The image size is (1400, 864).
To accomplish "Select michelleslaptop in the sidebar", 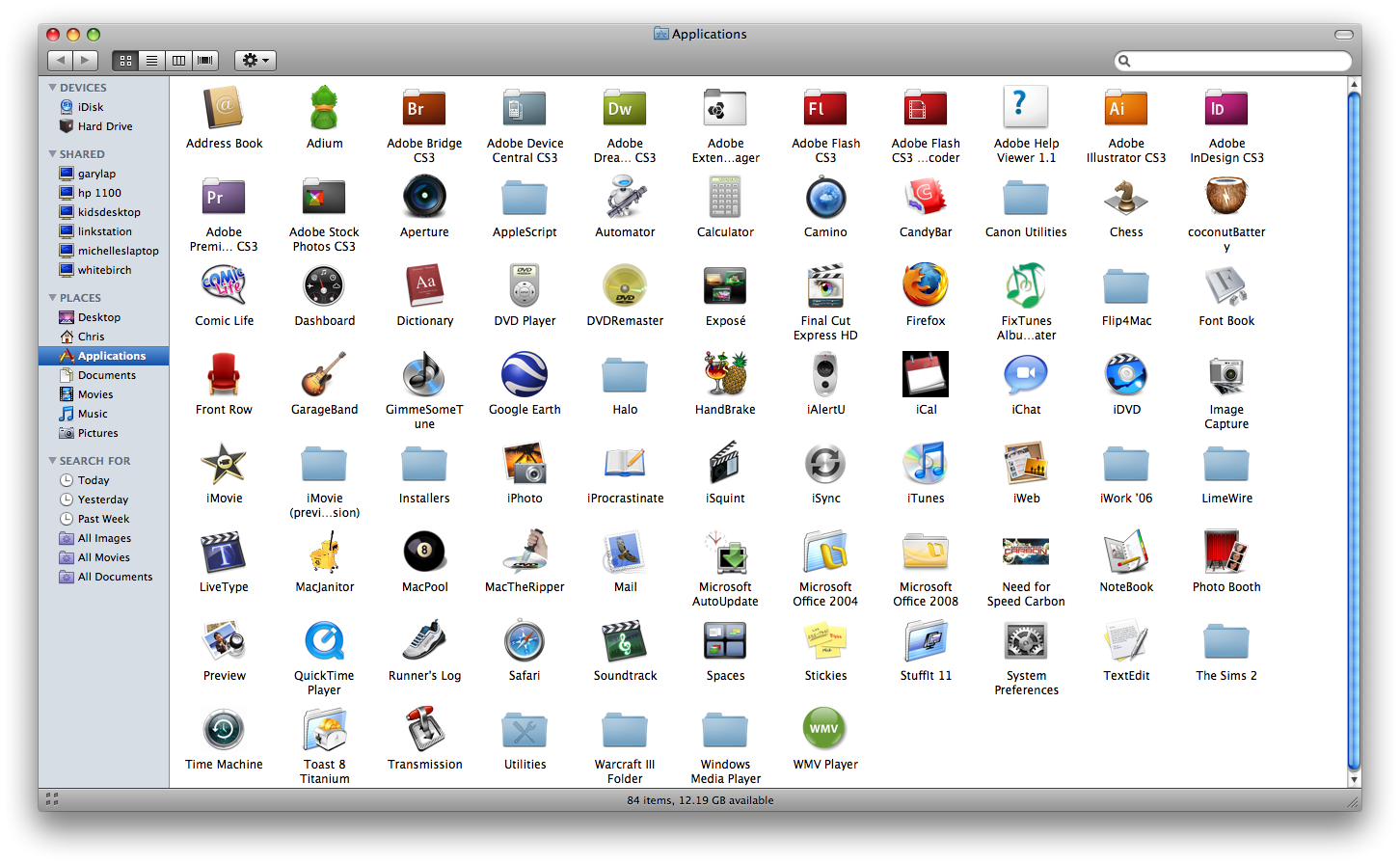I will point(104,251).
